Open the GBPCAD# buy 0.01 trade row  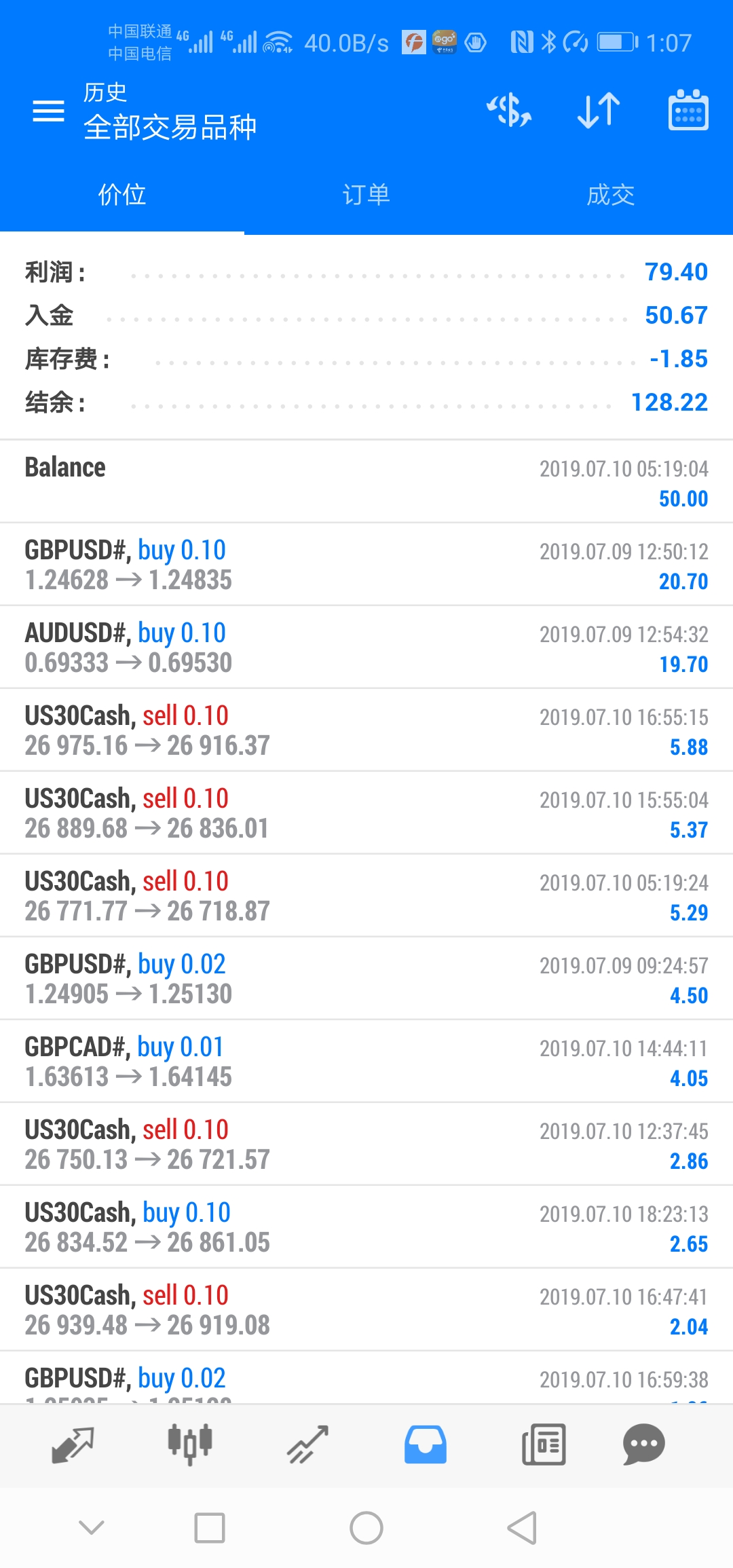coord(366,1061)
